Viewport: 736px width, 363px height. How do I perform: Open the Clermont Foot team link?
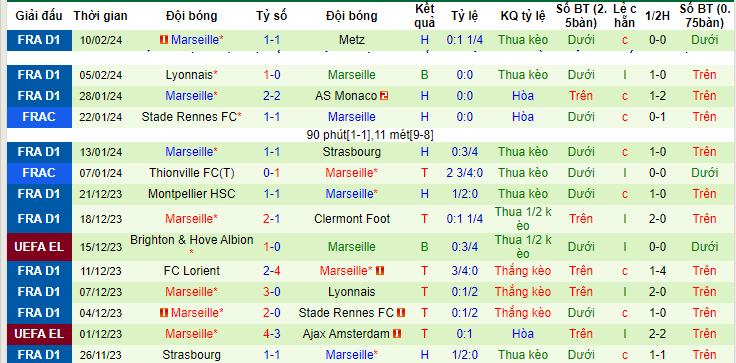352,219
